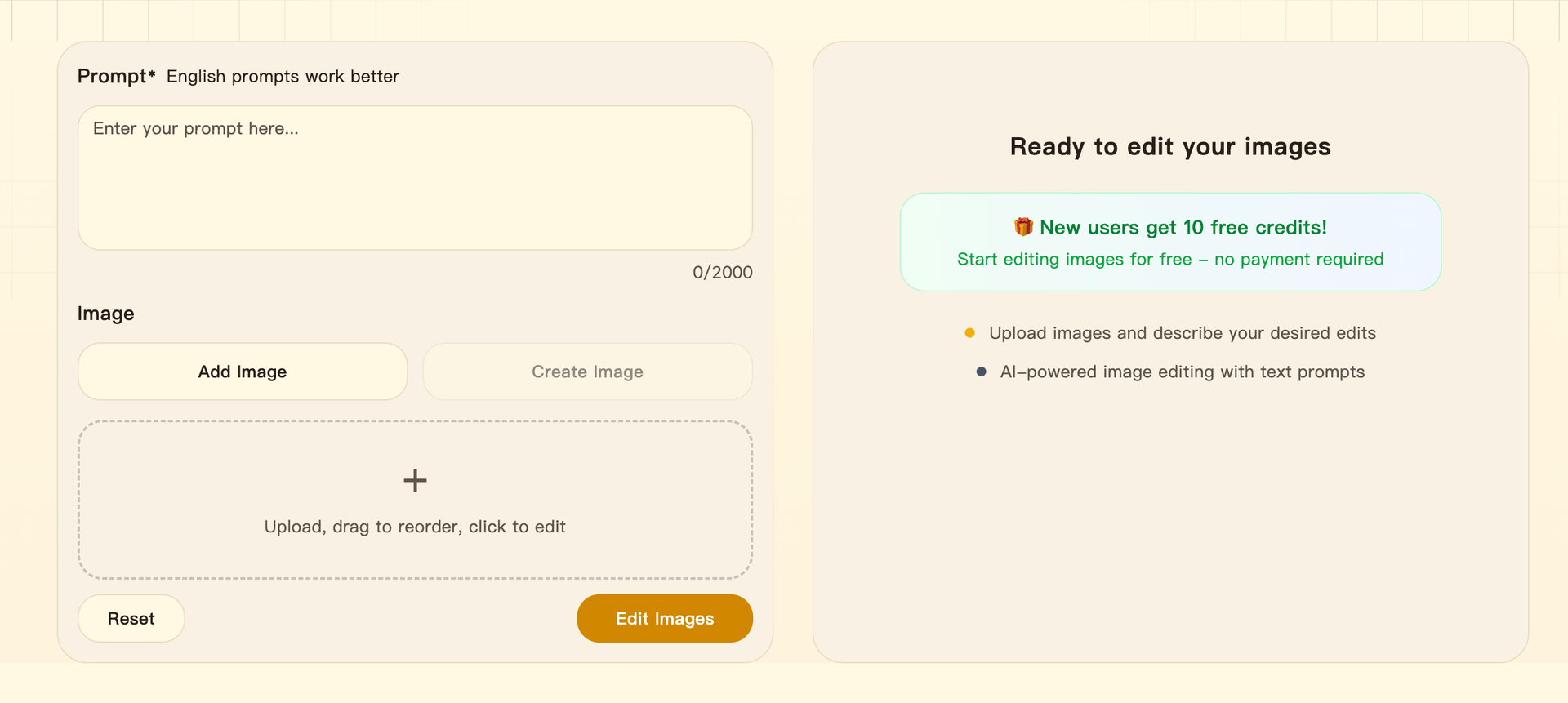Click the "English prompts work better" hint
The width and height of the screenshot is (1568, 703).
point(283,76)
